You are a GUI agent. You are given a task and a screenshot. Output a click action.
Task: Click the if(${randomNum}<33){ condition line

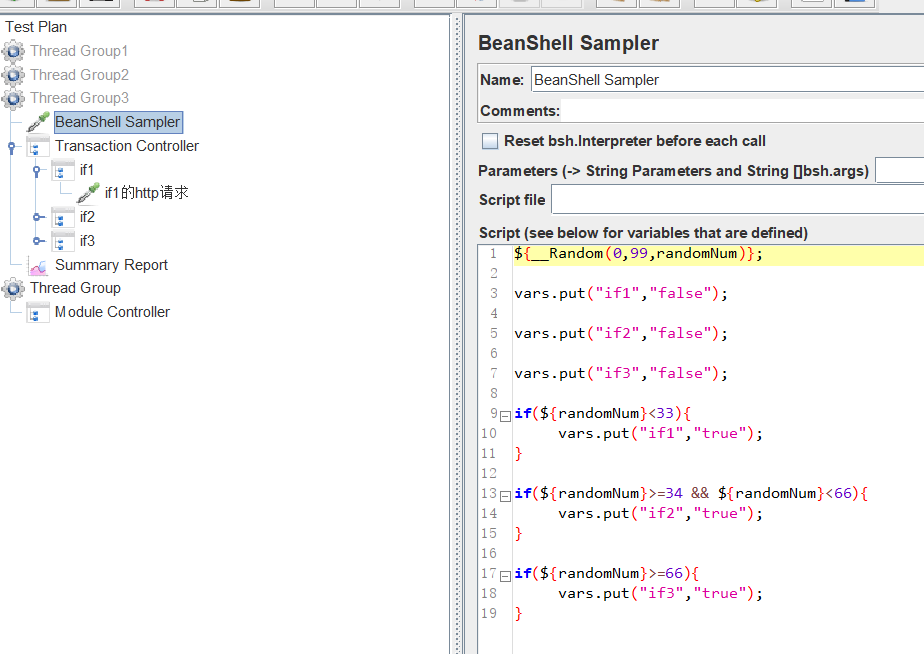click(x=602, y=414)
